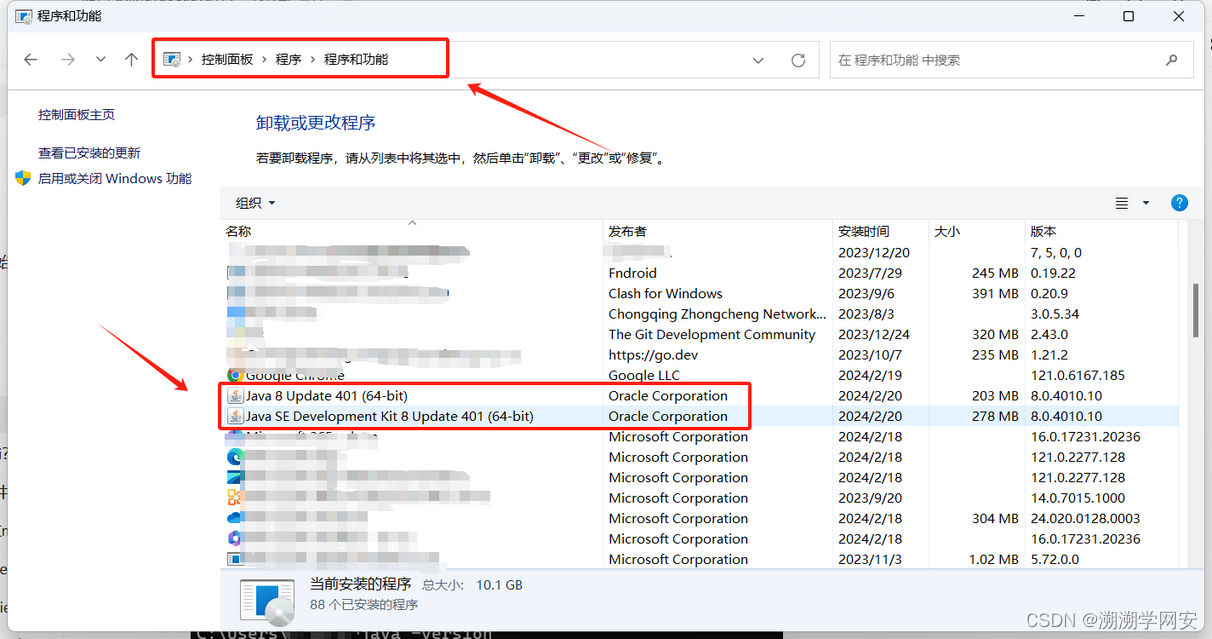This screenshot has height=639, width=1212.
Task: Click version 24.020.0128.0003 cell
Action: coord(1087,519)
